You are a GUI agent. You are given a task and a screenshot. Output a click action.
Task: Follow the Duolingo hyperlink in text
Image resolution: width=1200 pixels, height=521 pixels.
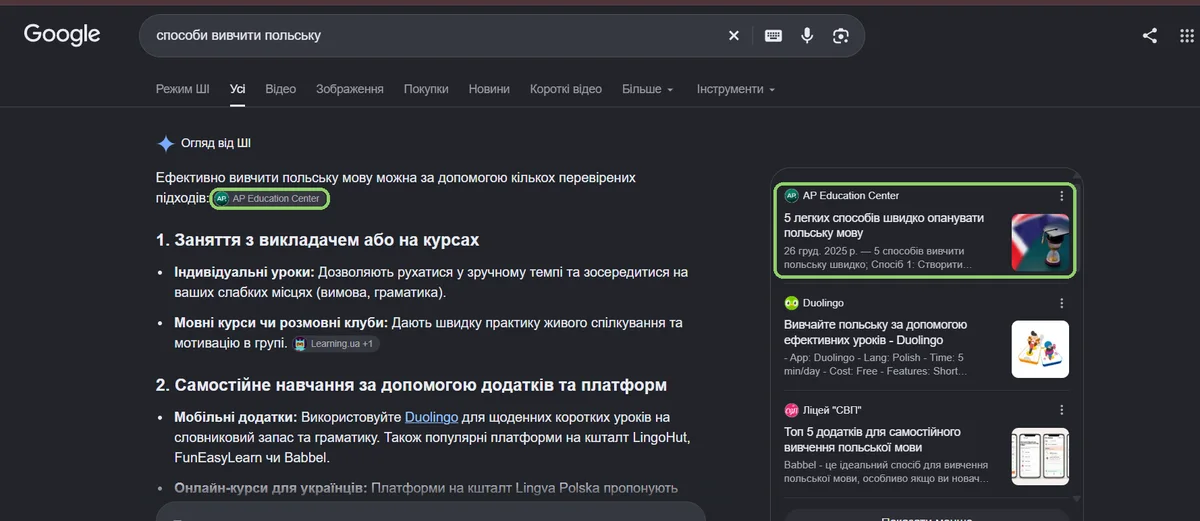coord(433,417)
